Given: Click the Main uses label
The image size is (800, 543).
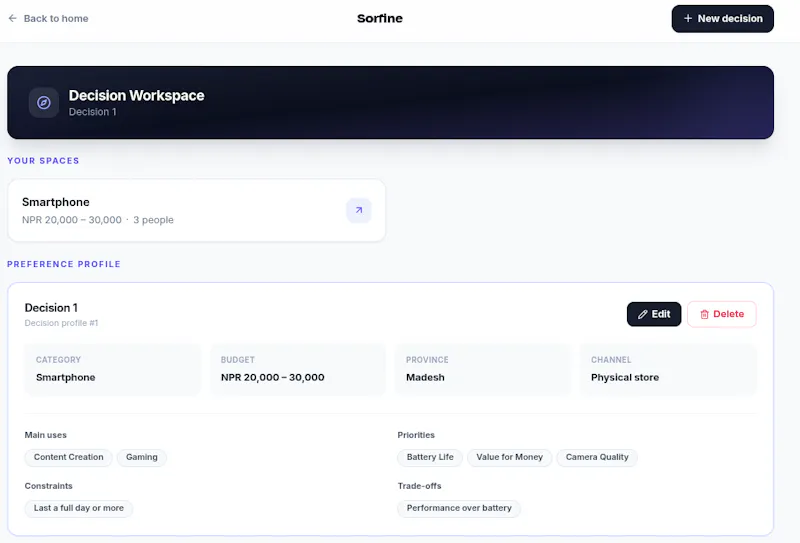Looking at the screenshot, I should click(x=45, y=435).
